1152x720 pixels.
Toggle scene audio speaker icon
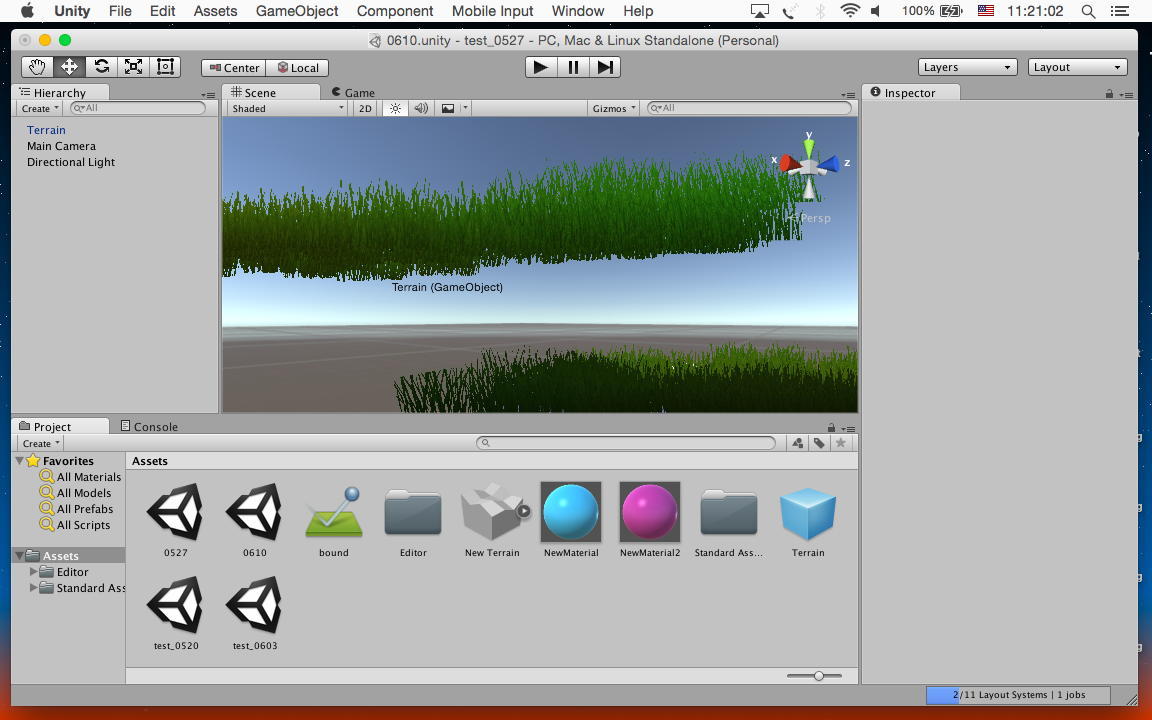pos(421,108)
